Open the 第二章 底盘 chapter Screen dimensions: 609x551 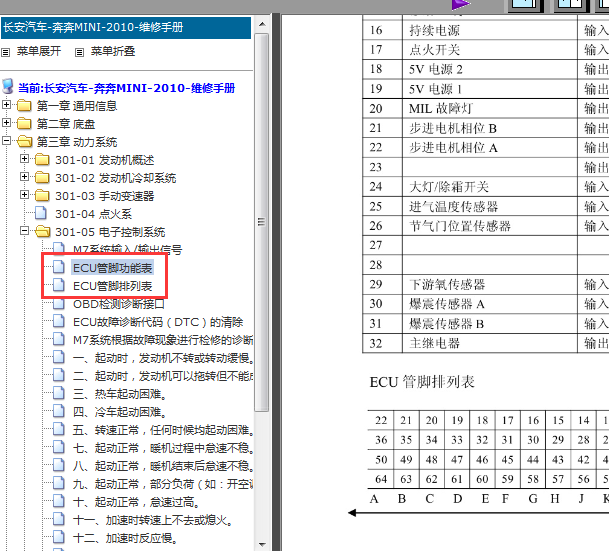(x=66, y=124)
